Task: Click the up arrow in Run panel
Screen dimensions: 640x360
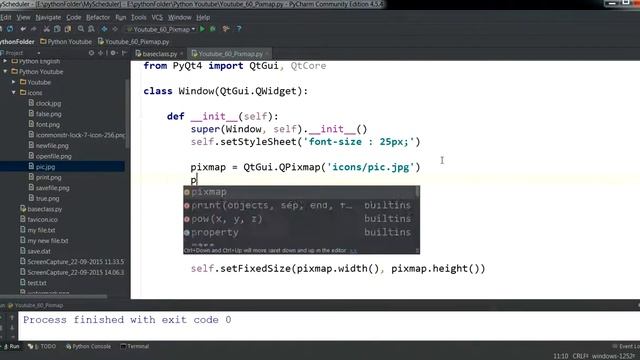Action: pos(12,317)
